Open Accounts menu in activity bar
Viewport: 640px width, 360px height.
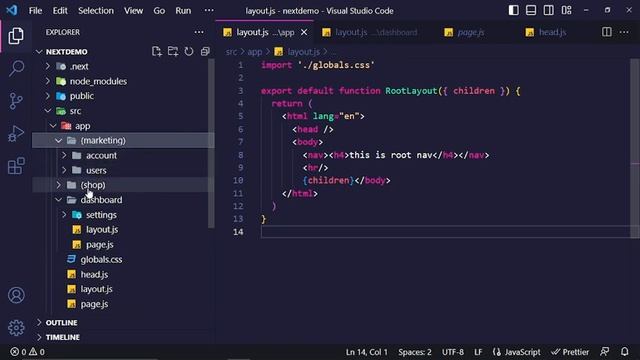coord(16,295)
